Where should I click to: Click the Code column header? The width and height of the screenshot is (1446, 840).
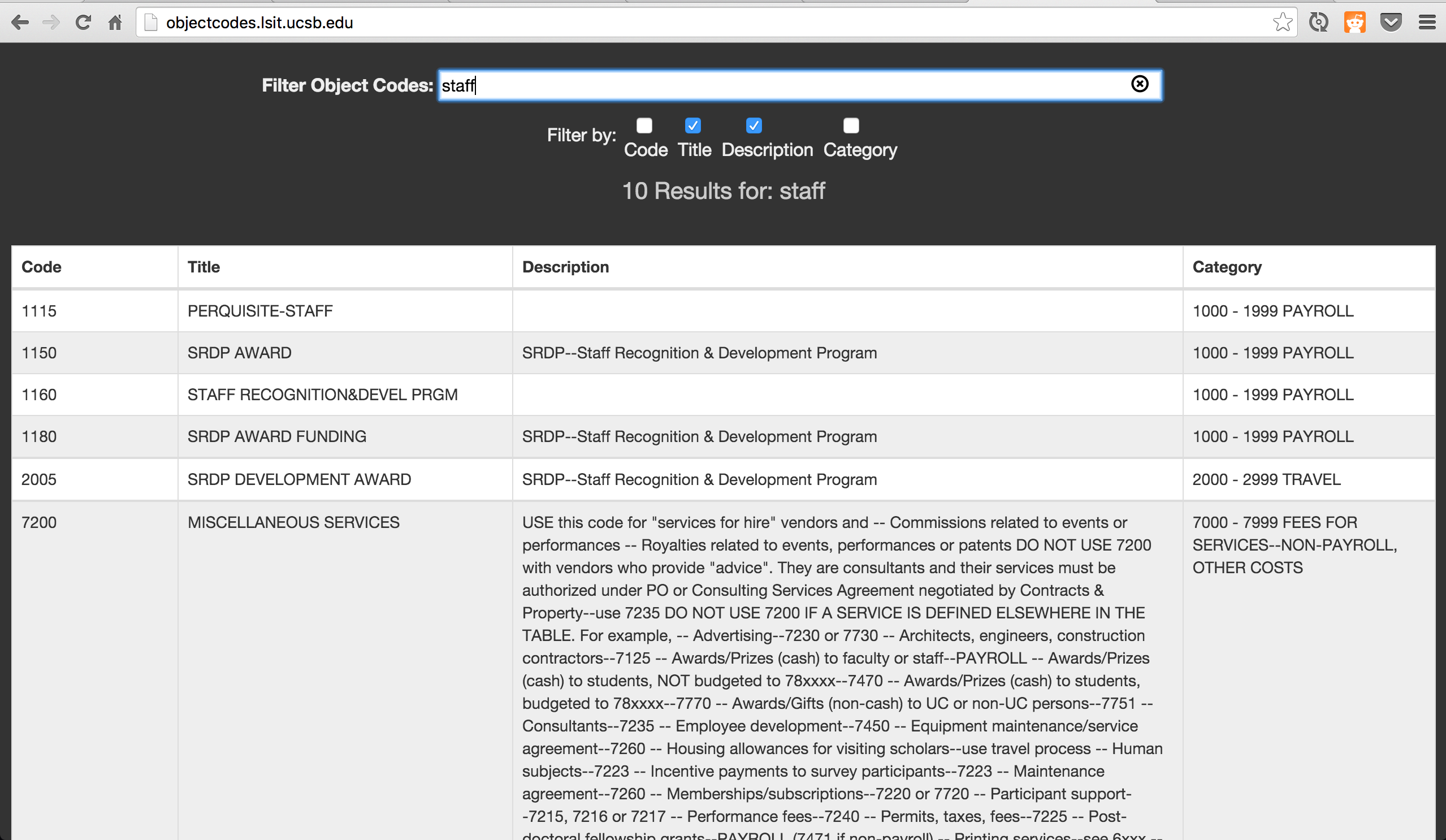[x=41, y=267]
